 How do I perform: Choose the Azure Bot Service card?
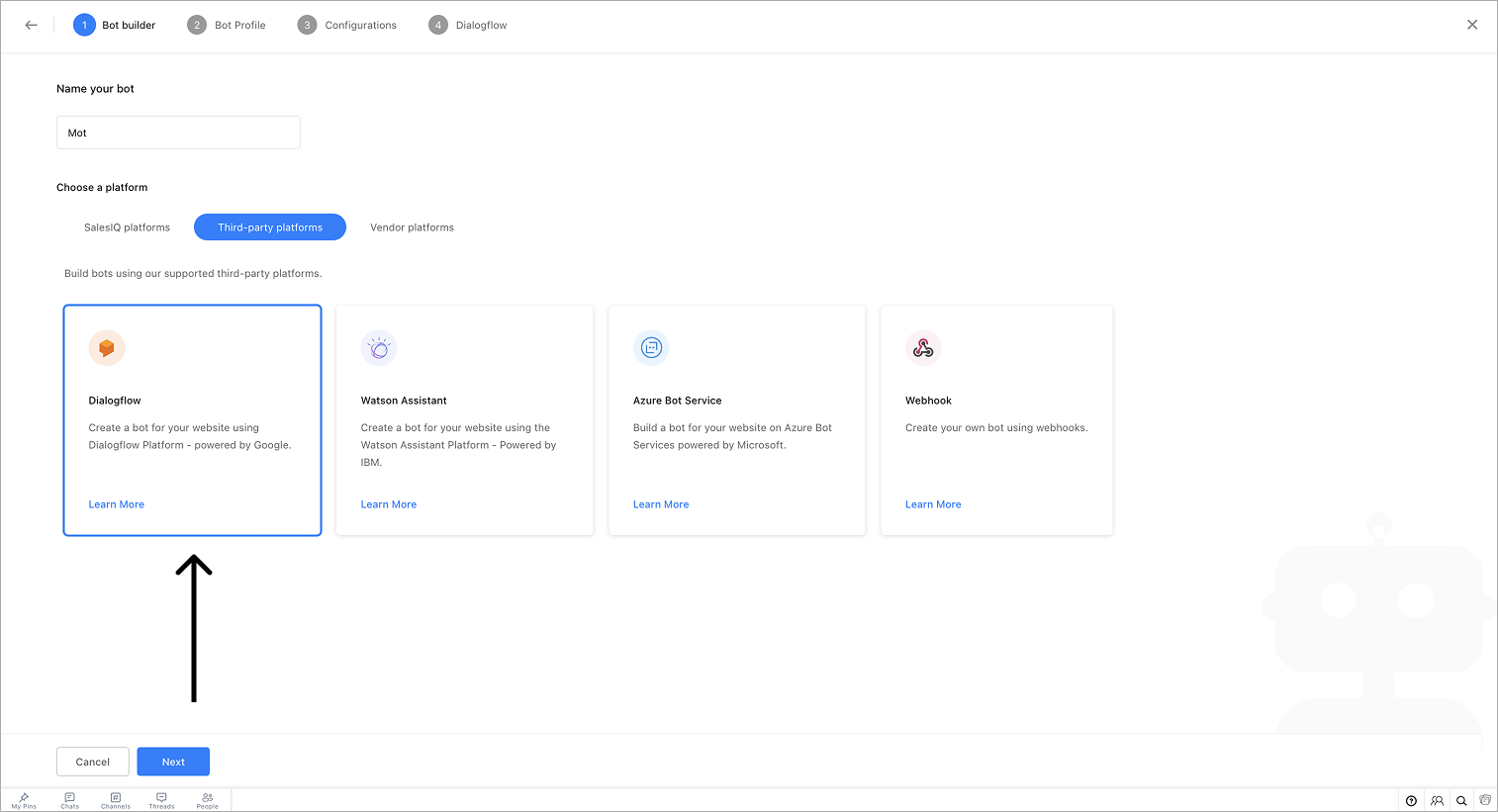click(736, 419)
